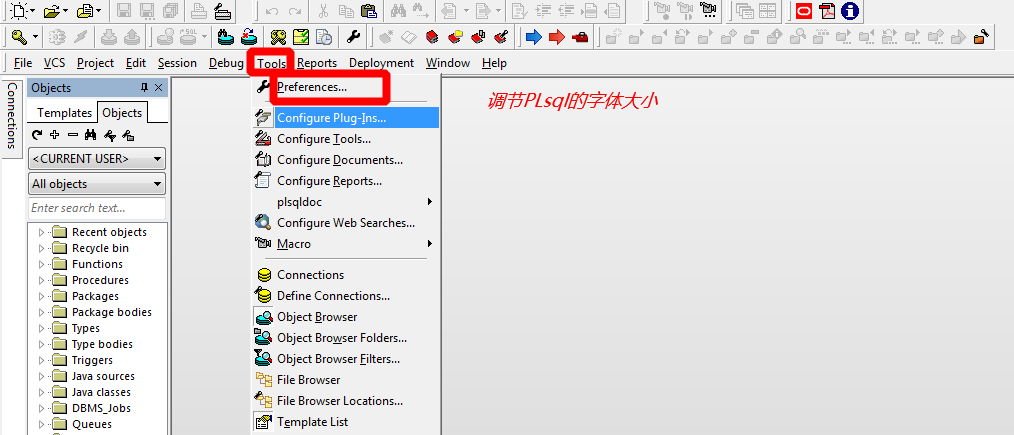The width and height of the screenshot is (1014, 435).
Task: Click the filter configuration icon in Objects panel
Action: tap(109, 135)
